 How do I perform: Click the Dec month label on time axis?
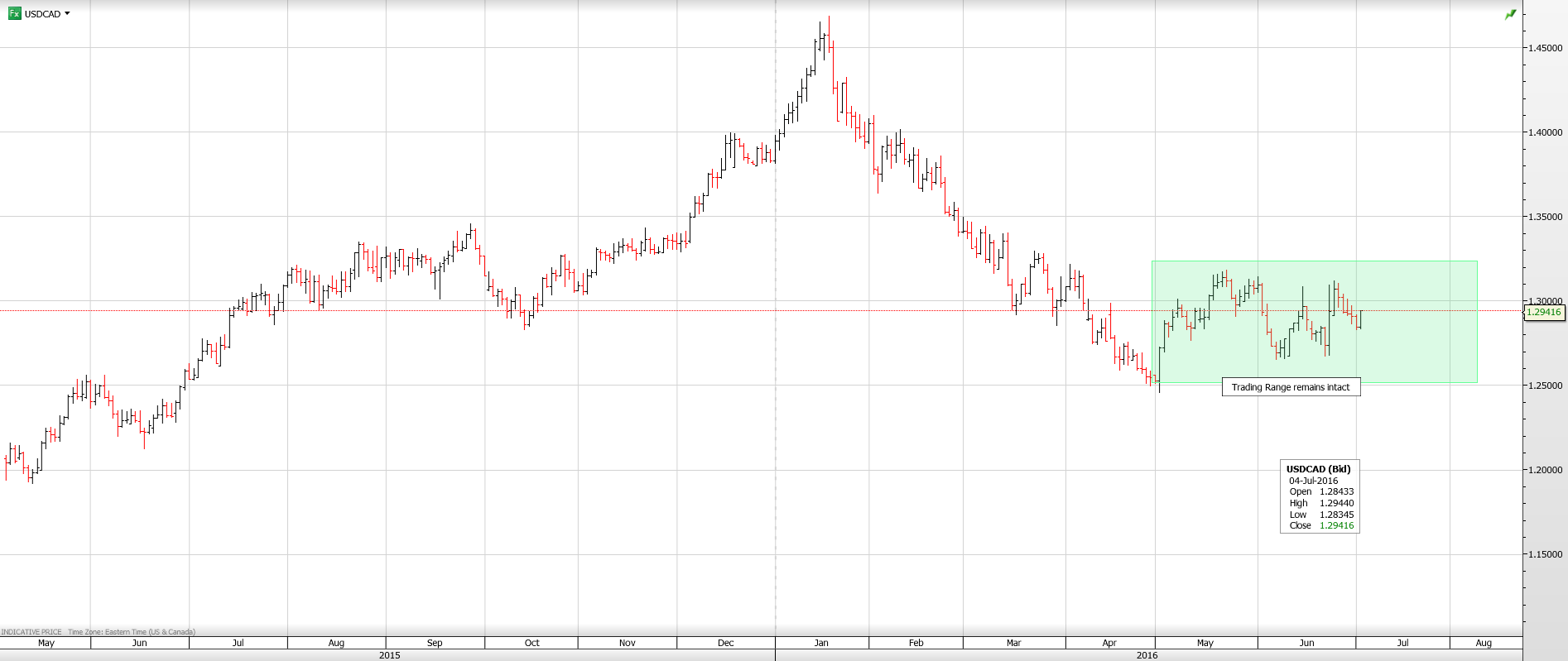[725, 643]
